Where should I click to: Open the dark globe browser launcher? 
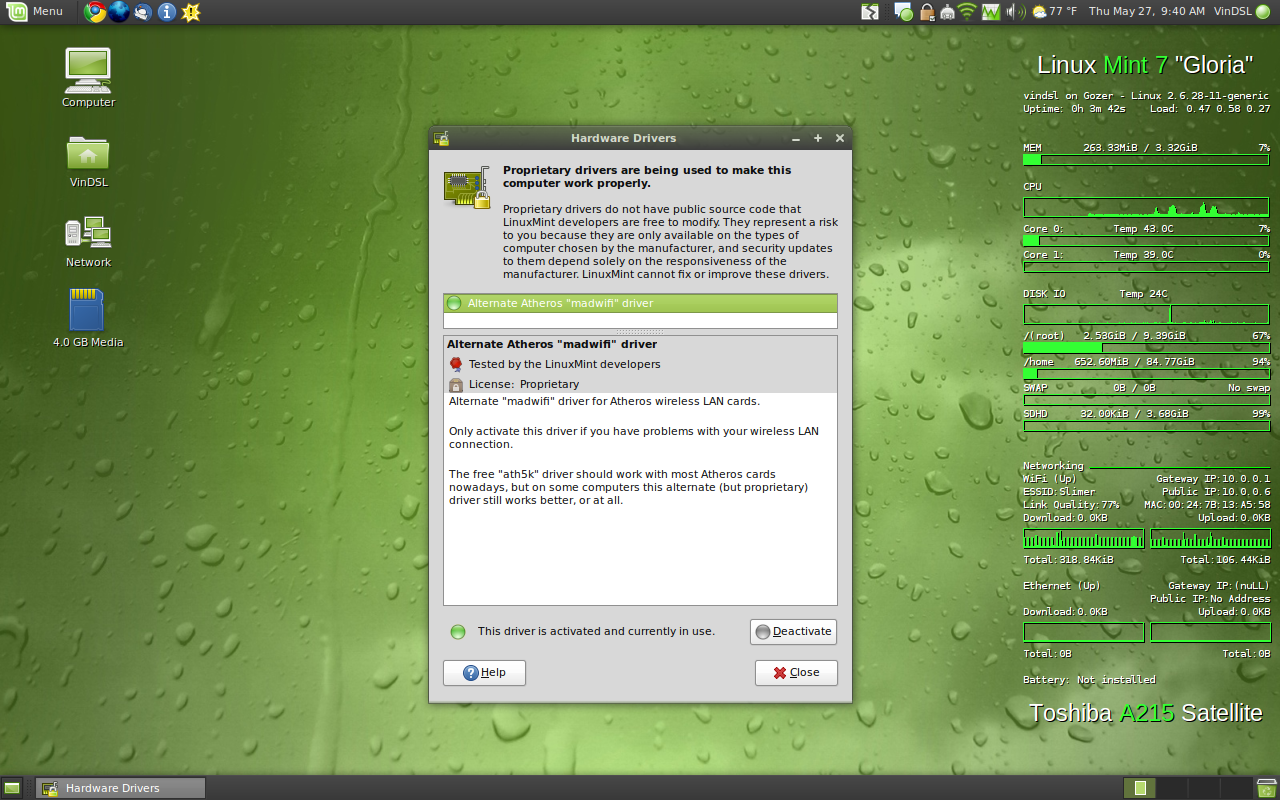point(119,12)
